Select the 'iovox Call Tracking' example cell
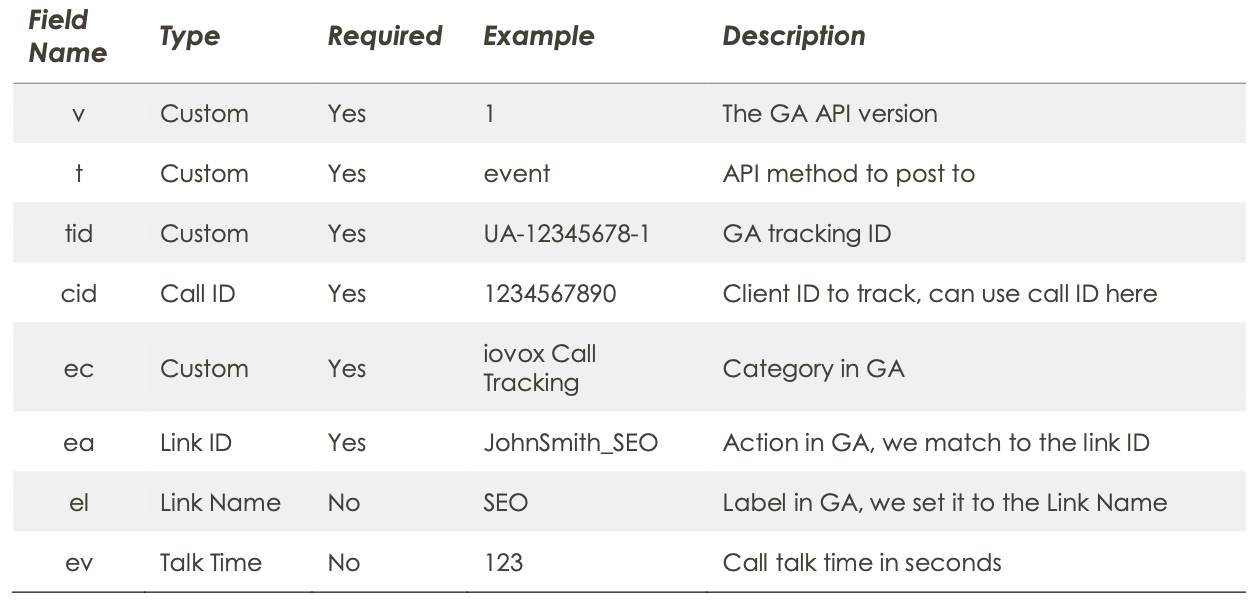 [539, 368]
